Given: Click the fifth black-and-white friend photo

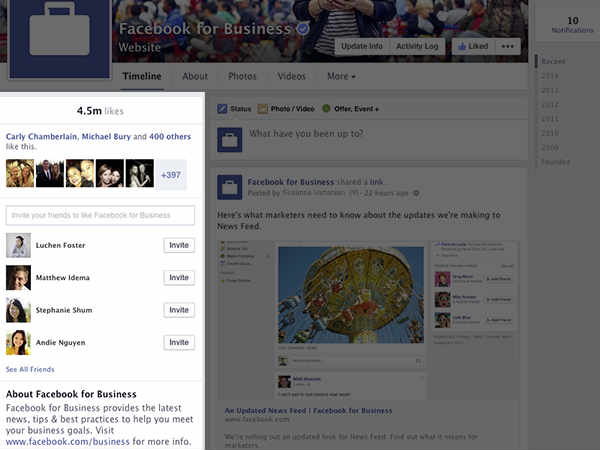Looking at the screenshot, I should 140,173.
